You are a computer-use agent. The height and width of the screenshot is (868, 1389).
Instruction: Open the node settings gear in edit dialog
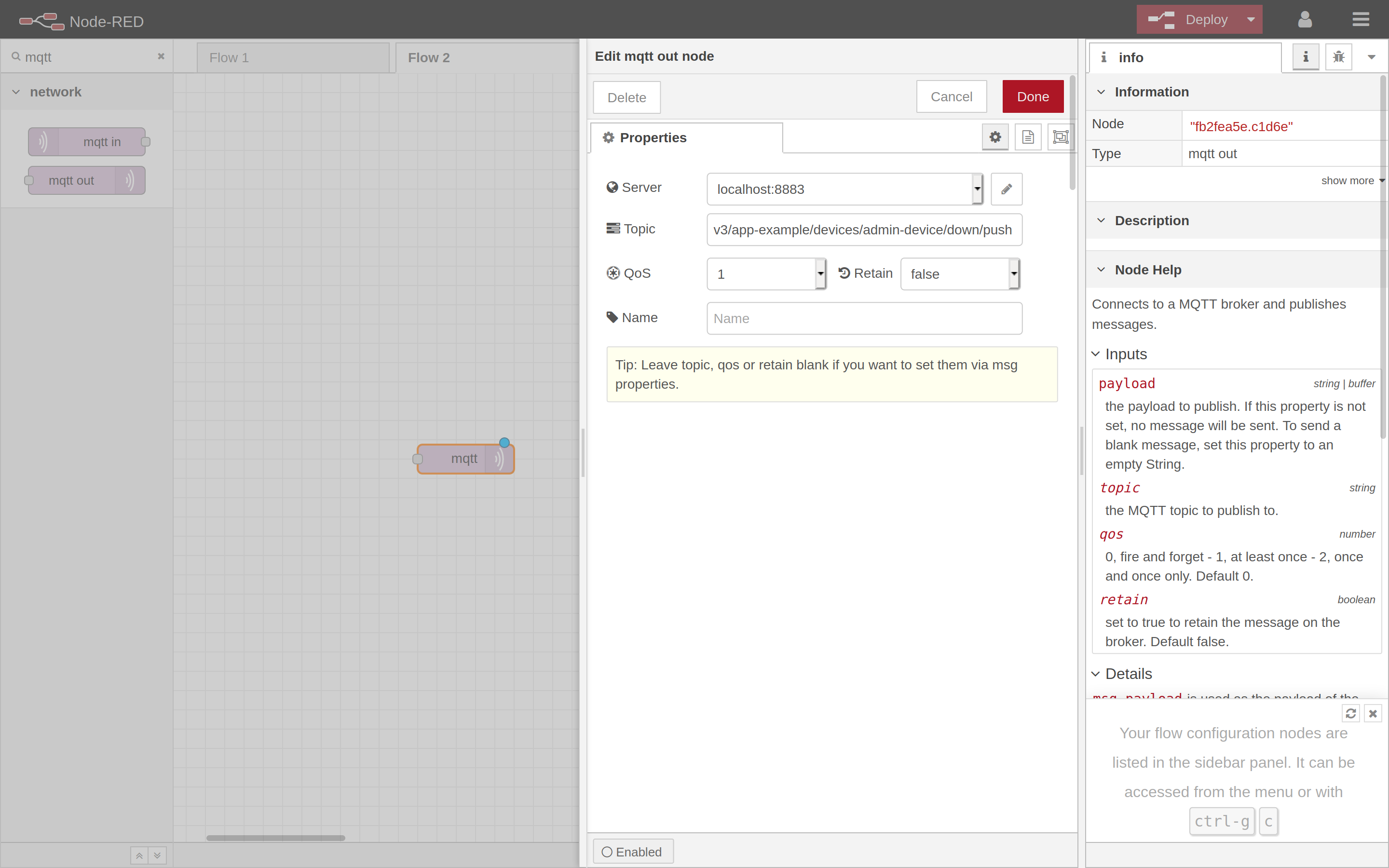click(994, 136)
